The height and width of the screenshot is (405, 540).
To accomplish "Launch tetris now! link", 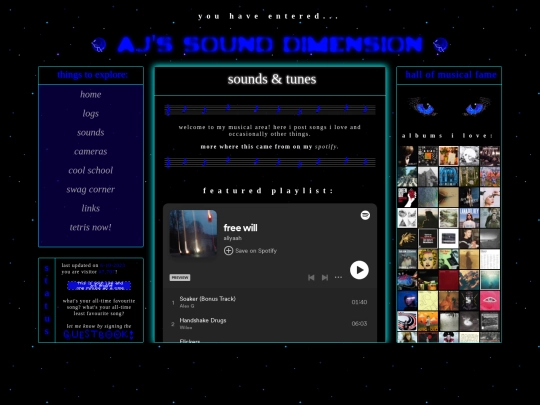I will [x=91, y=227].
